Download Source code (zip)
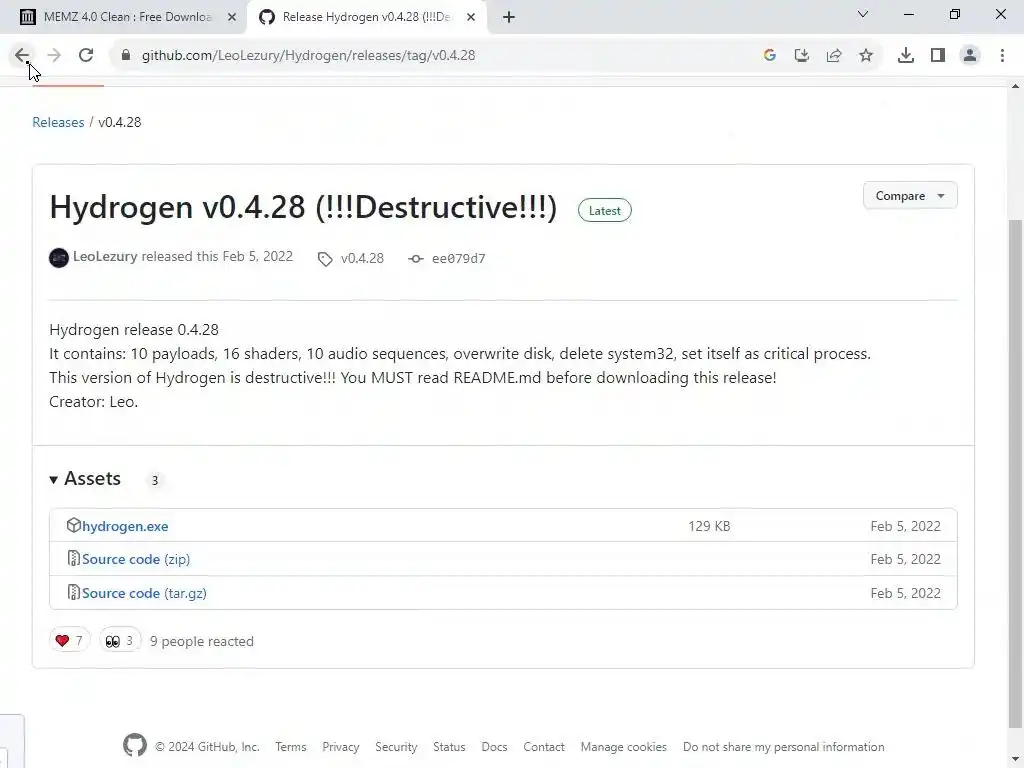The width and height of the screenshot is (1024, 768). [136, 560]
